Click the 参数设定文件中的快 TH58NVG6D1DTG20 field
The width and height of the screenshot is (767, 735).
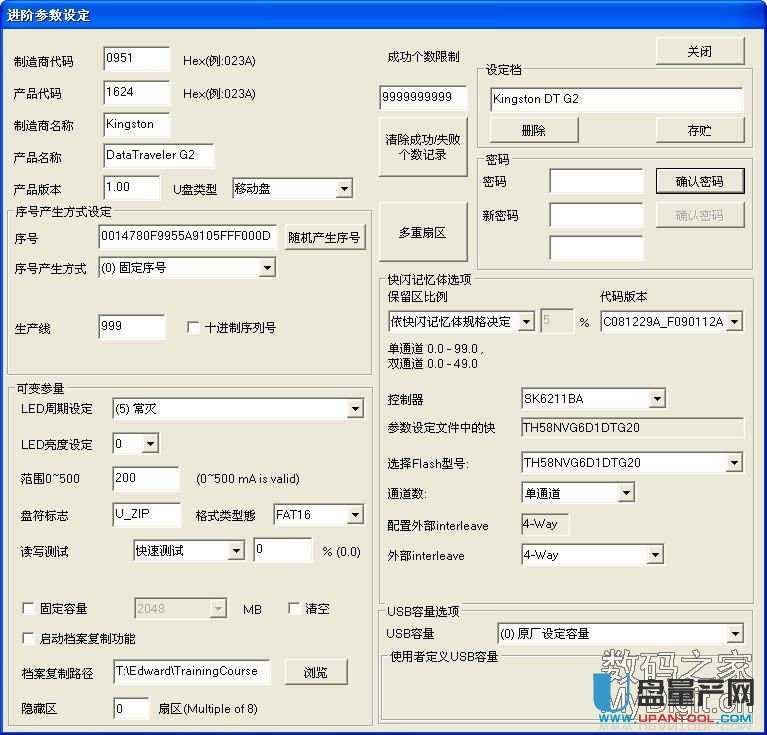(632, 428)
